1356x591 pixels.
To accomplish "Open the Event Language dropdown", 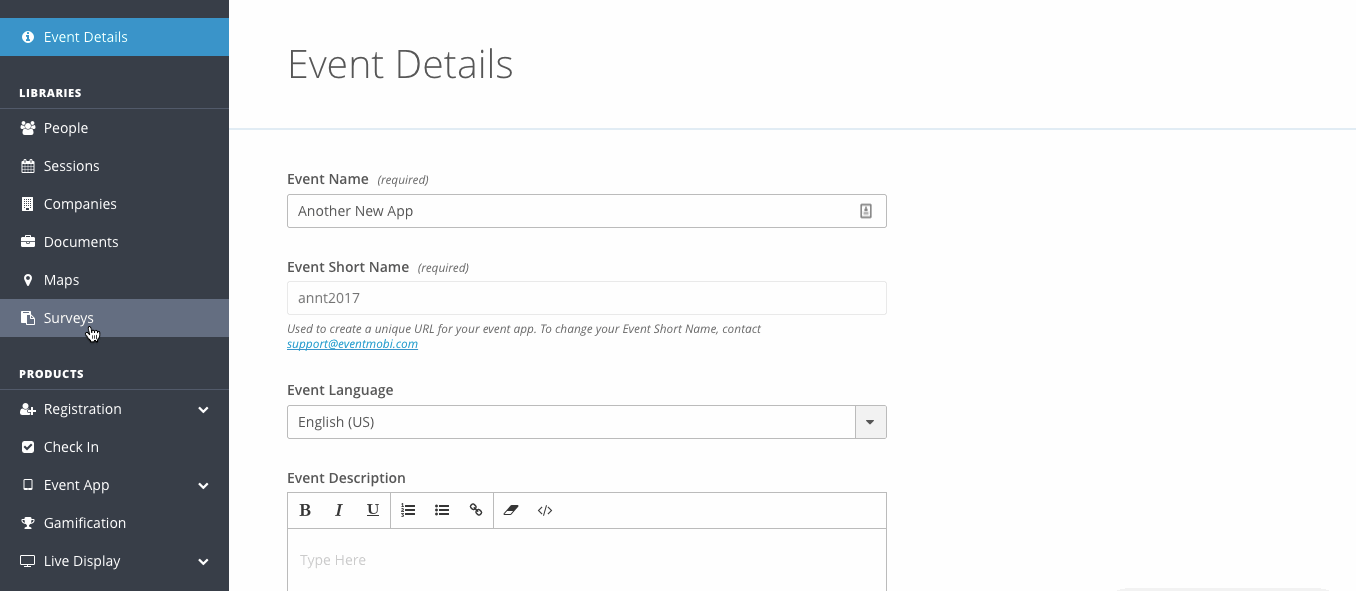I will pyautogui.click(x=587, y=422).
